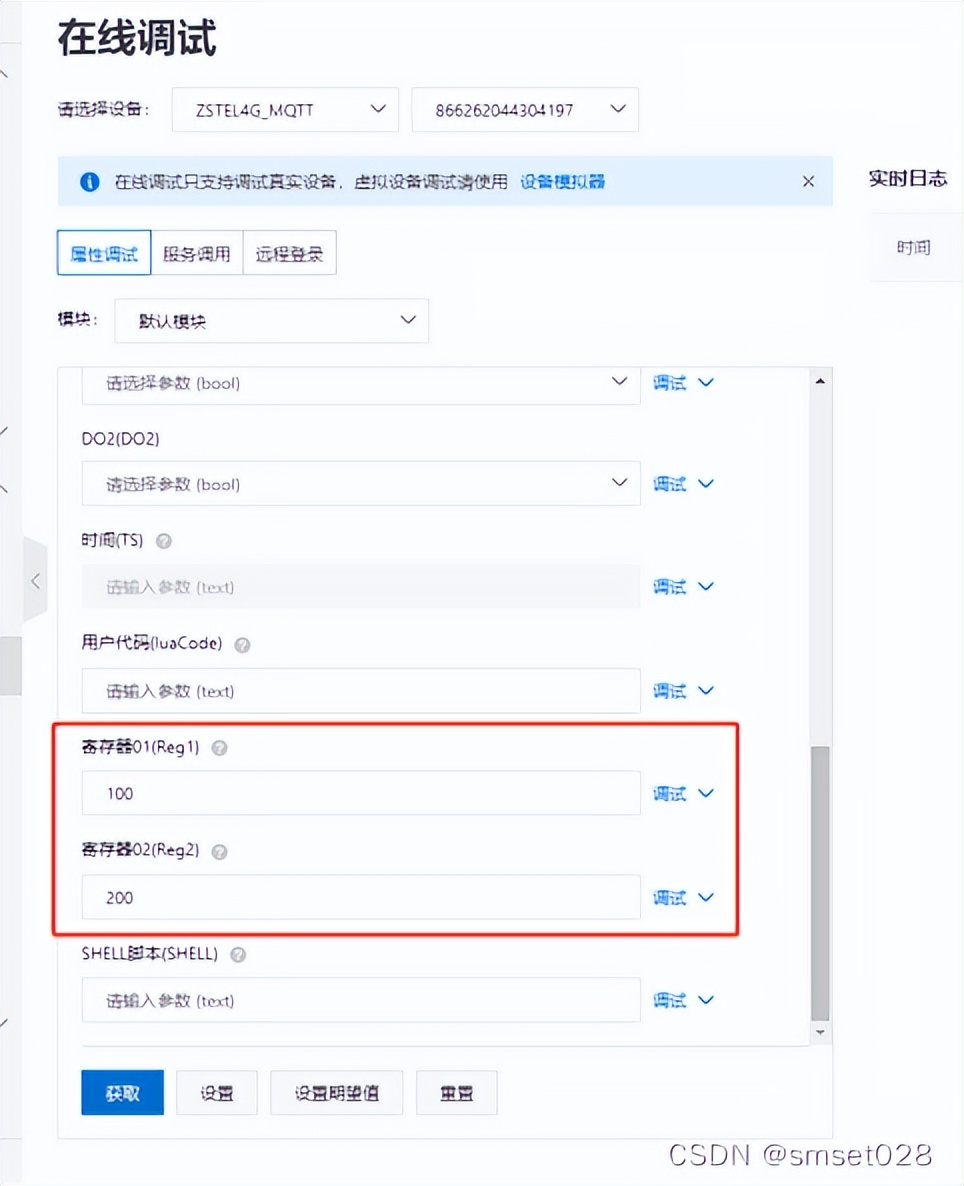This screenshot has width=964, height=1186.
Task: Click the property list scrollbar thumb
Action: tap(820, 883)
